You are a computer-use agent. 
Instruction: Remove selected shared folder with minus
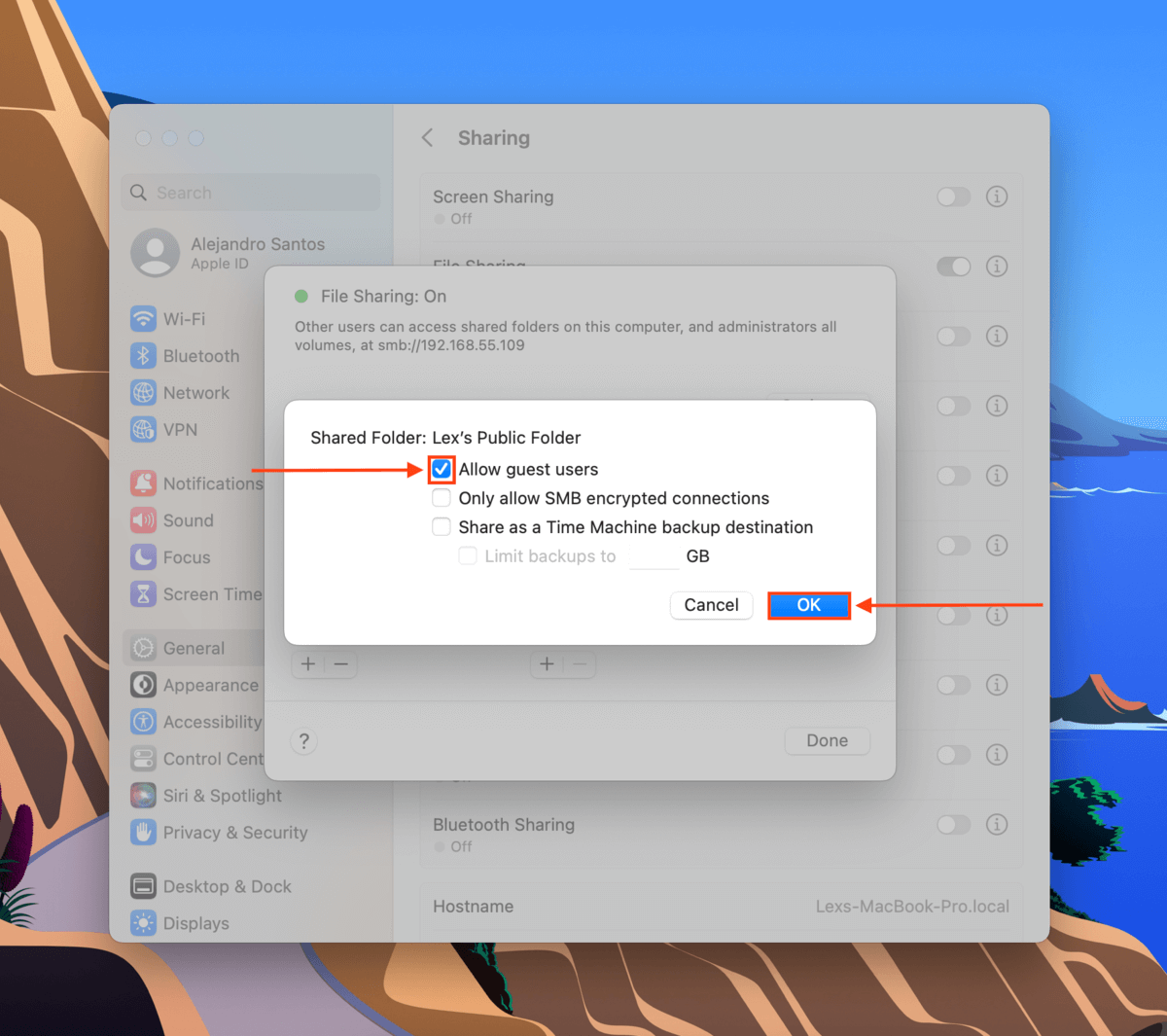click(x=341, y=664)
